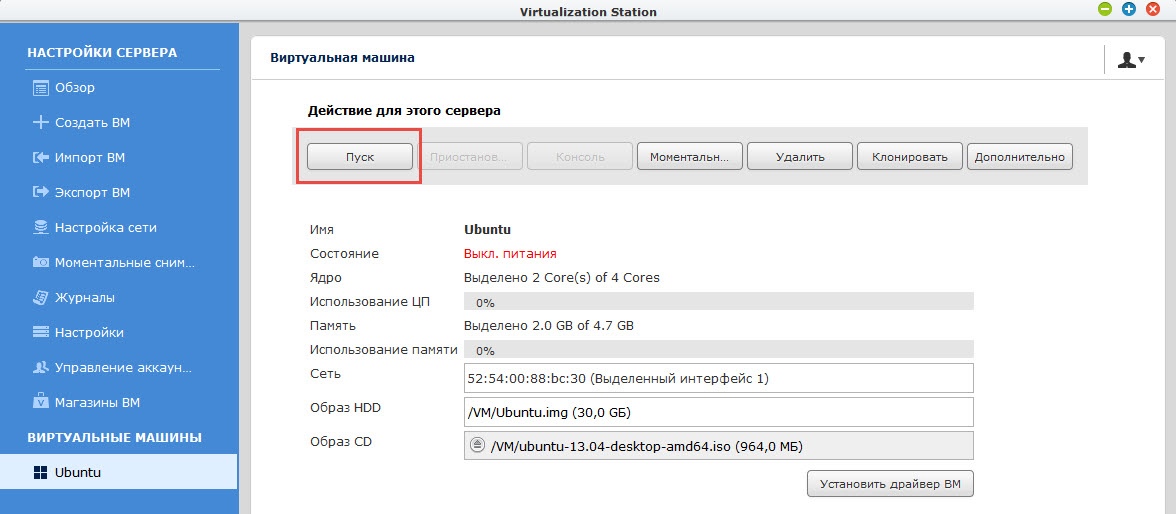Click the Экспорт ВМ arrow icon
The image size is (1176, 514).
point(40,193)
